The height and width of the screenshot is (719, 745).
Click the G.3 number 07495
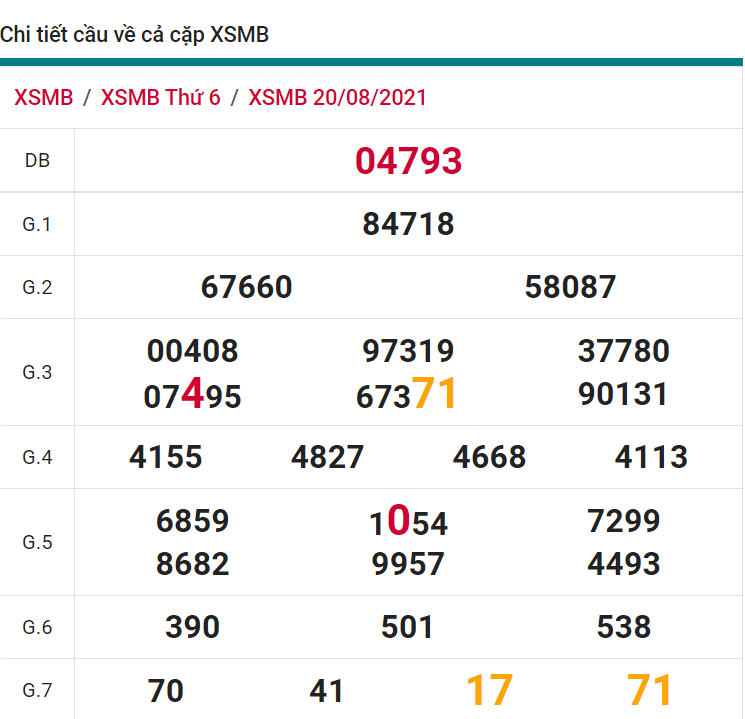pos(193,396)
